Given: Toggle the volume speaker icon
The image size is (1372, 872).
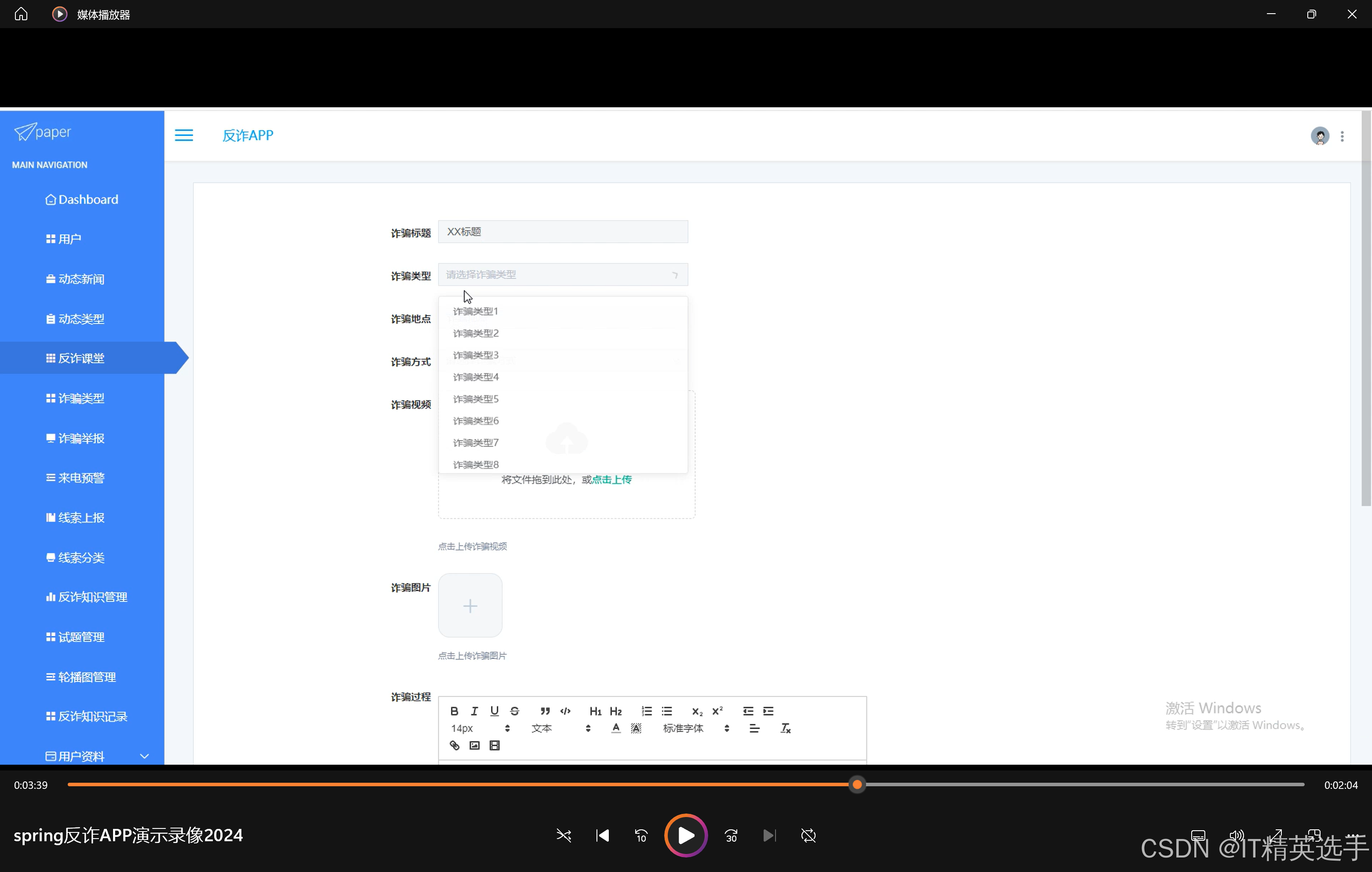Looking at the screenshot, I should point(1236,836).
